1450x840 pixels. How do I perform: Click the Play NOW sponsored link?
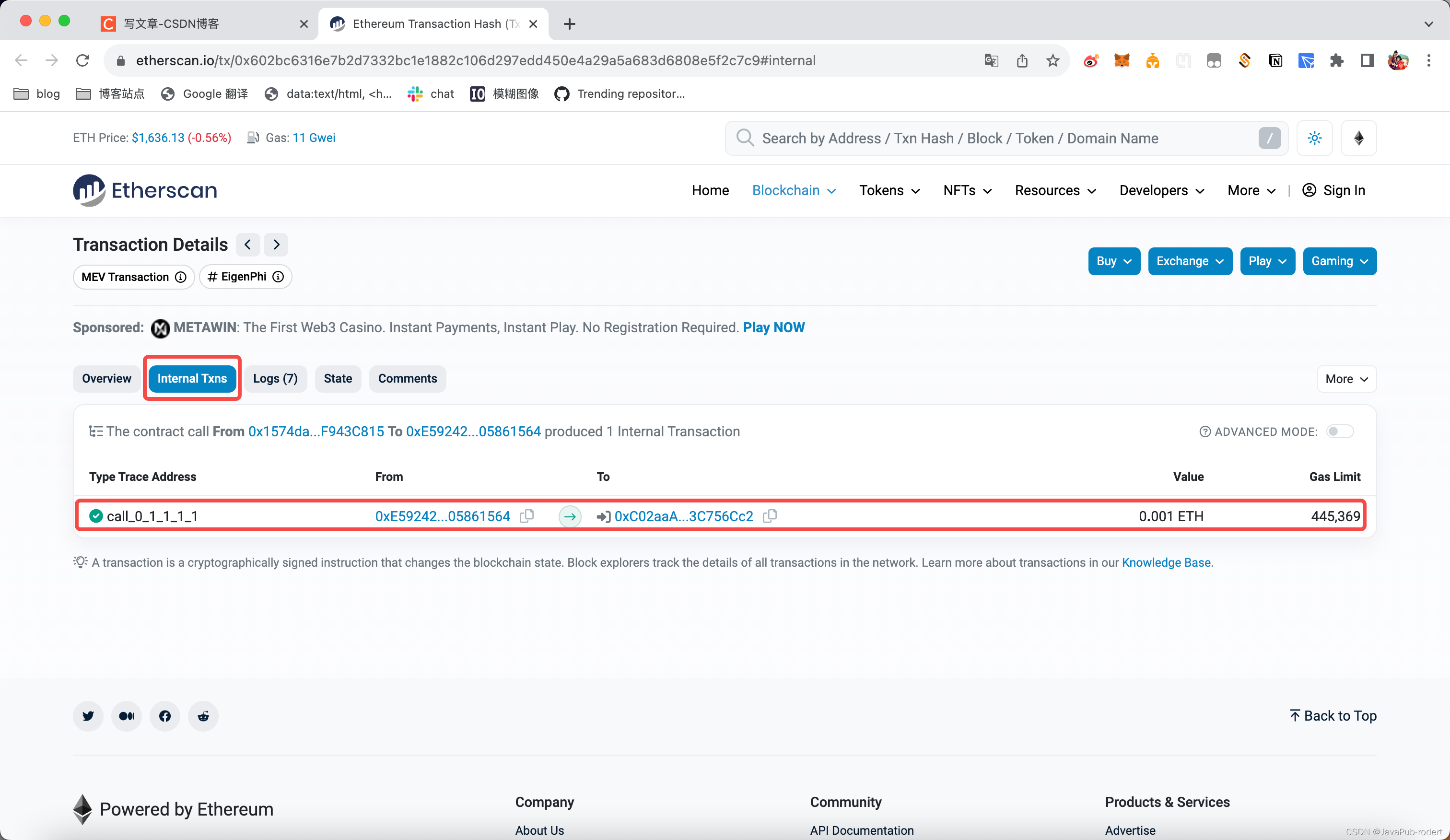point(773,327)
